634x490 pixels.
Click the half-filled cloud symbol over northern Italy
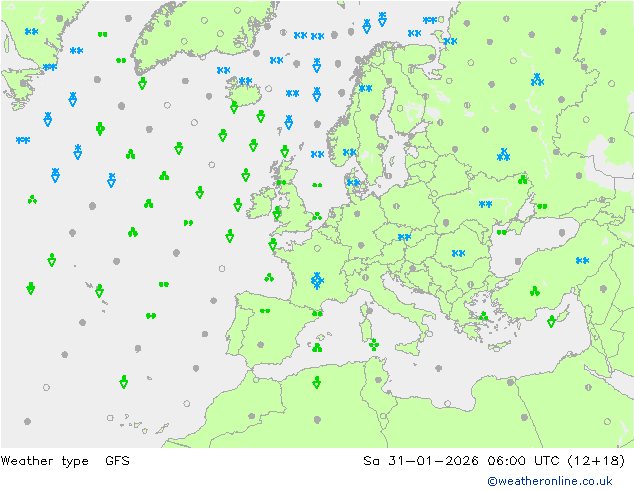366,278
